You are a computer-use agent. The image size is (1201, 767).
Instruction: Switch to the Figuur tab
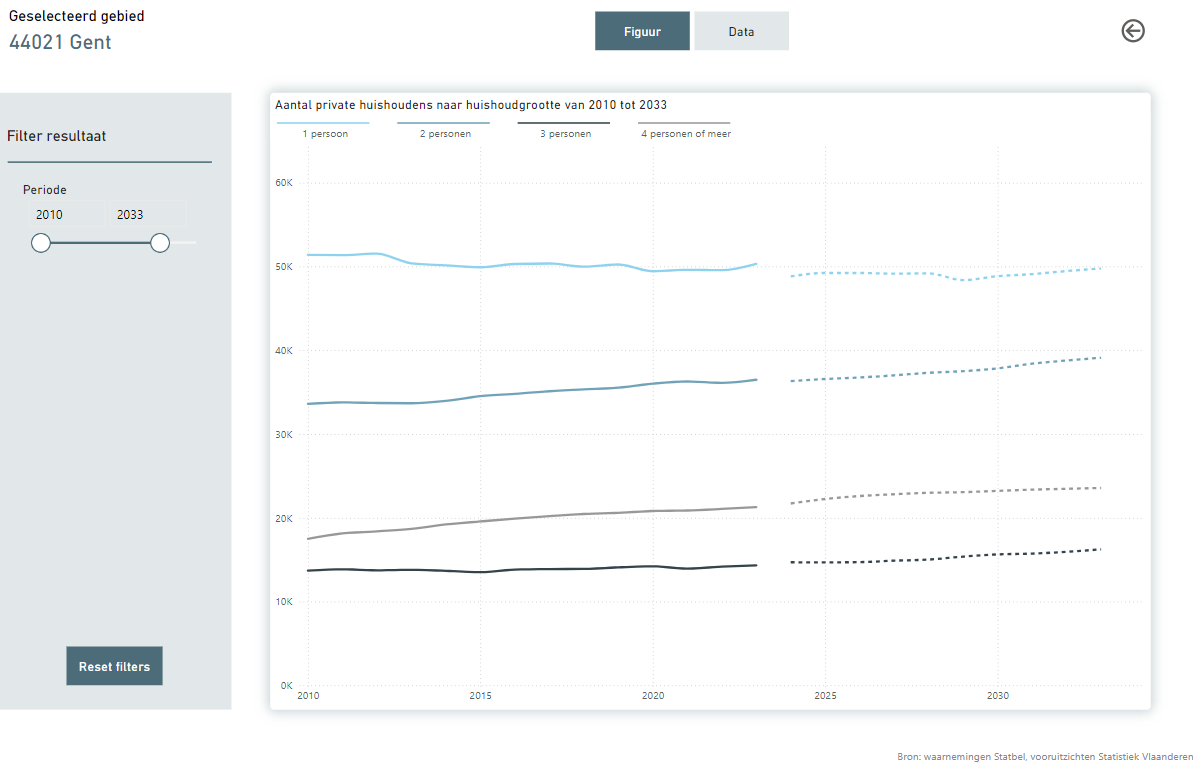point(642,31)
